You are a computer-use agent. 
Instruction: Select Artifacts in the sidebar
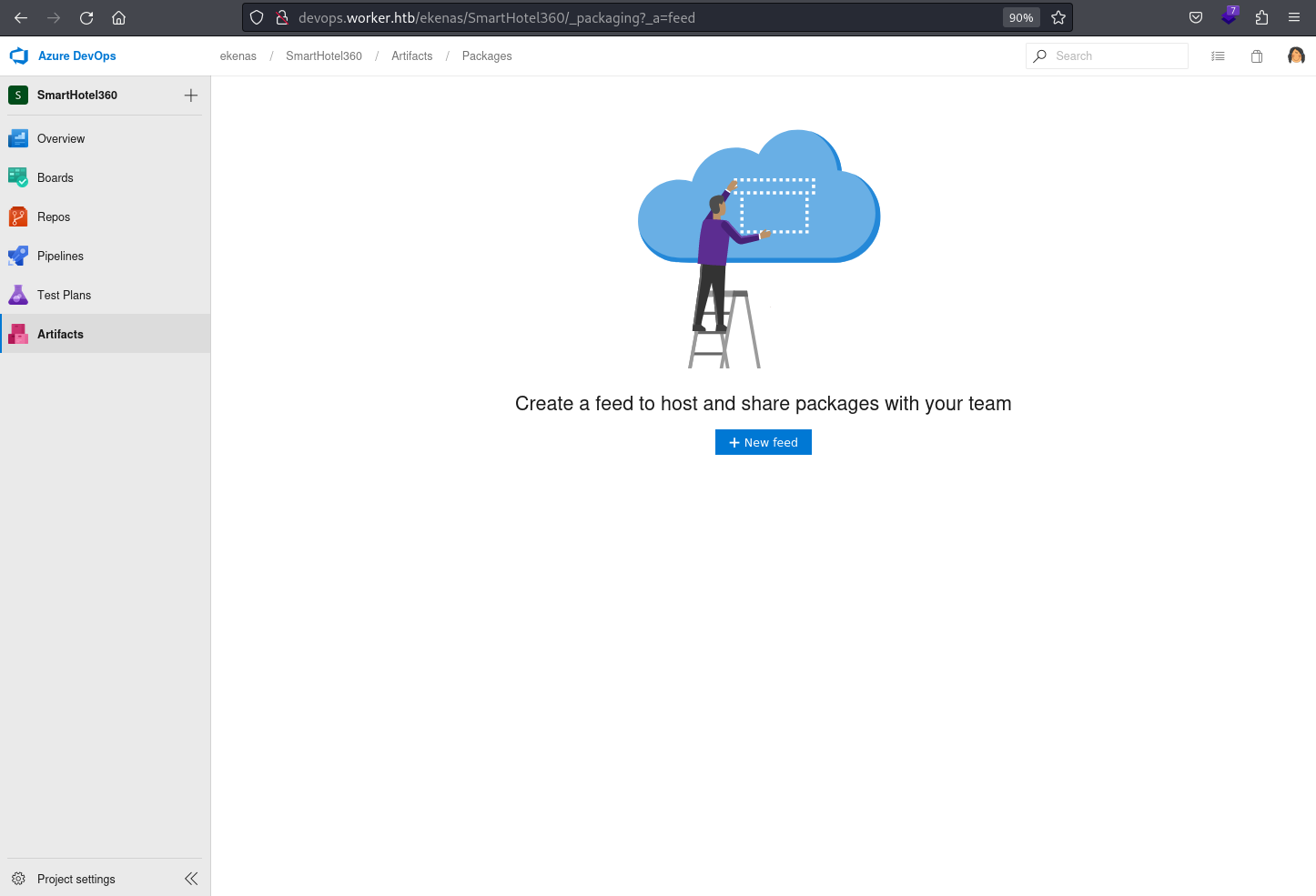pyautogui.click(x=106, y=334)
